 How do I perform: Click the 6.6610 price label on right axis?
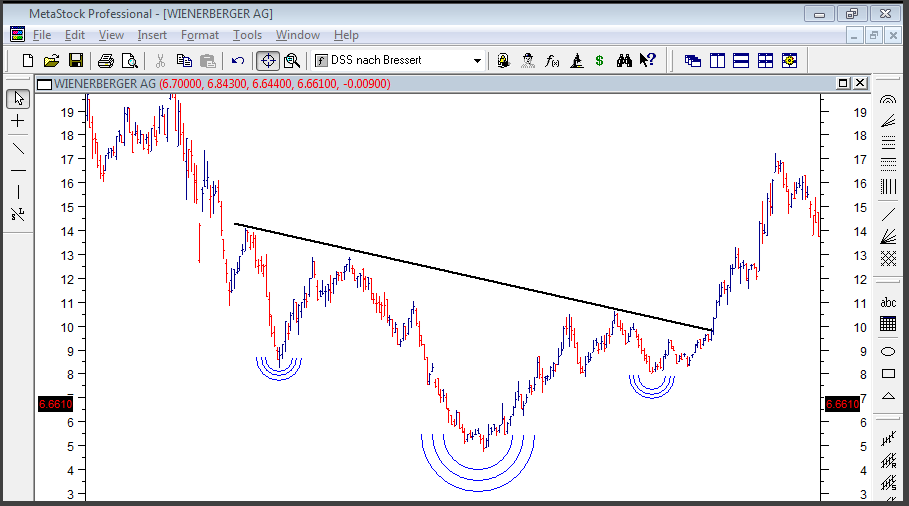tap(842, 404)
